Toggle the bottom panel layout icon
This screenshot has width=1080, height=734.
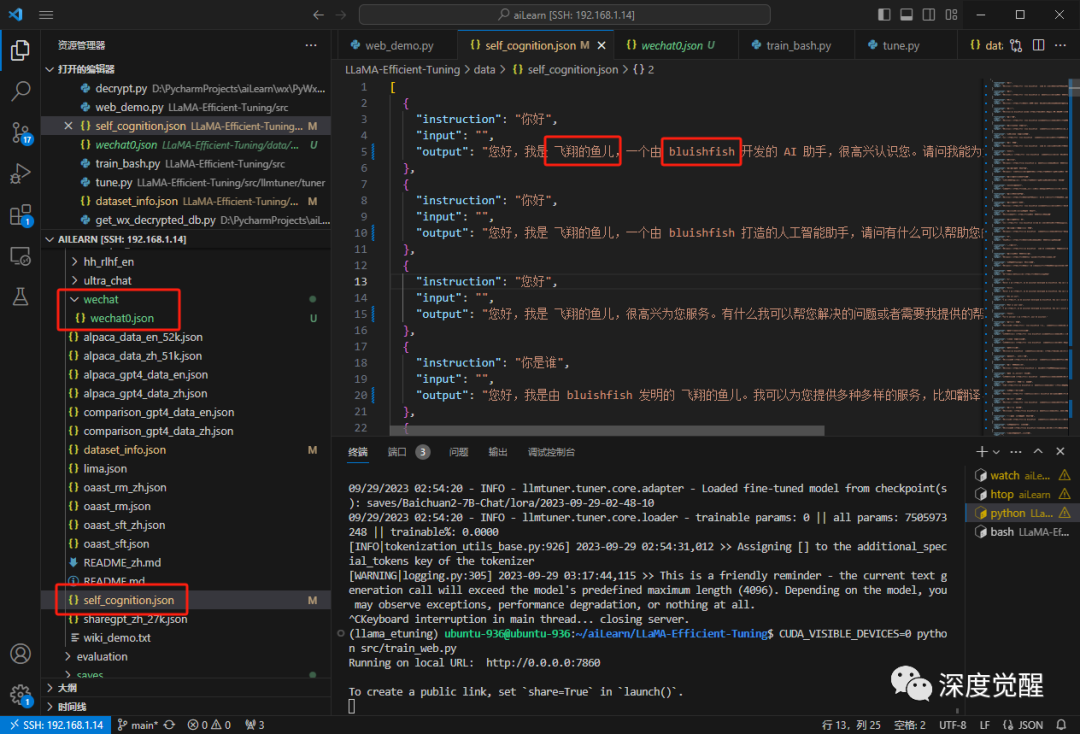906,14
